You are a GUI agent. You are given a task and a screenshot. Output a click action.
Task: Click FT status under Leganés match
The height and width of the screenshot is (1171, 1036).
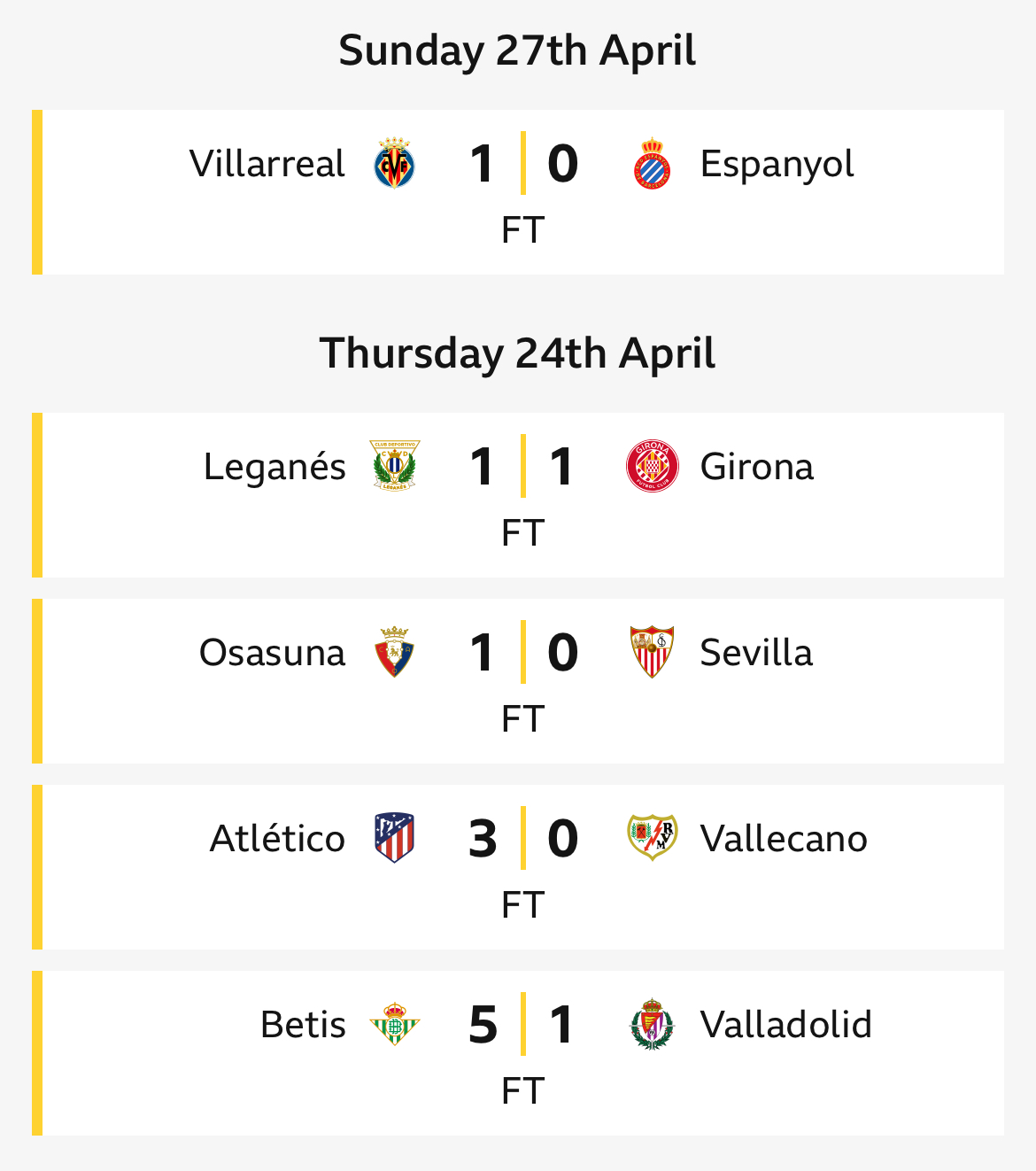[x=522, y=533]
